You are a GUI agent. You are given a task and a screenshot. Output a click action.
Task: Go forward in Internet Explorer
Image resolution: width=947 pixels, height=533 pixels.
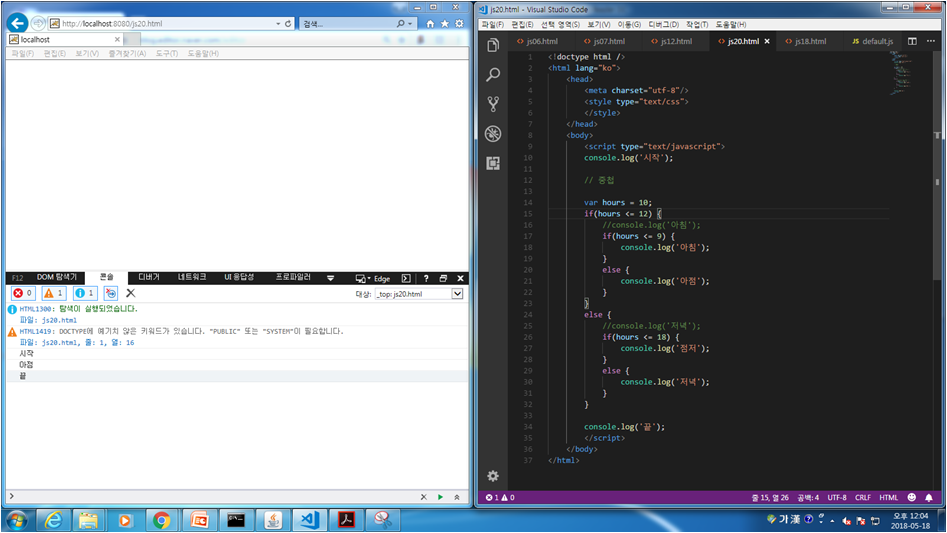pos(38,23)
